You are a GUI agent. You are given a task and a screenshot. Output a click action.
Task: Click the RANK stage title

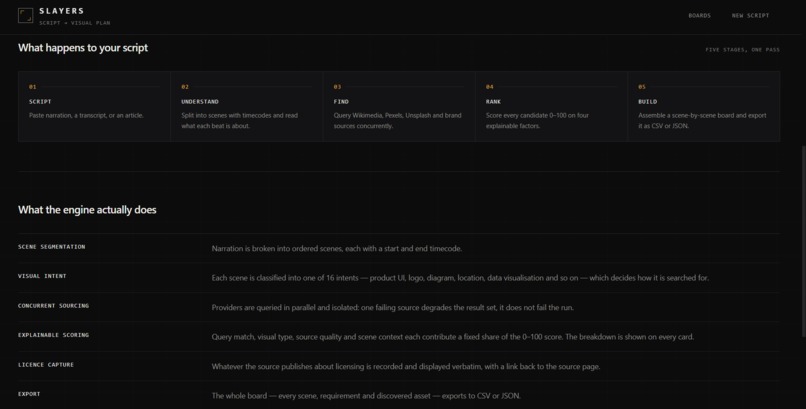tap(493, 102)
